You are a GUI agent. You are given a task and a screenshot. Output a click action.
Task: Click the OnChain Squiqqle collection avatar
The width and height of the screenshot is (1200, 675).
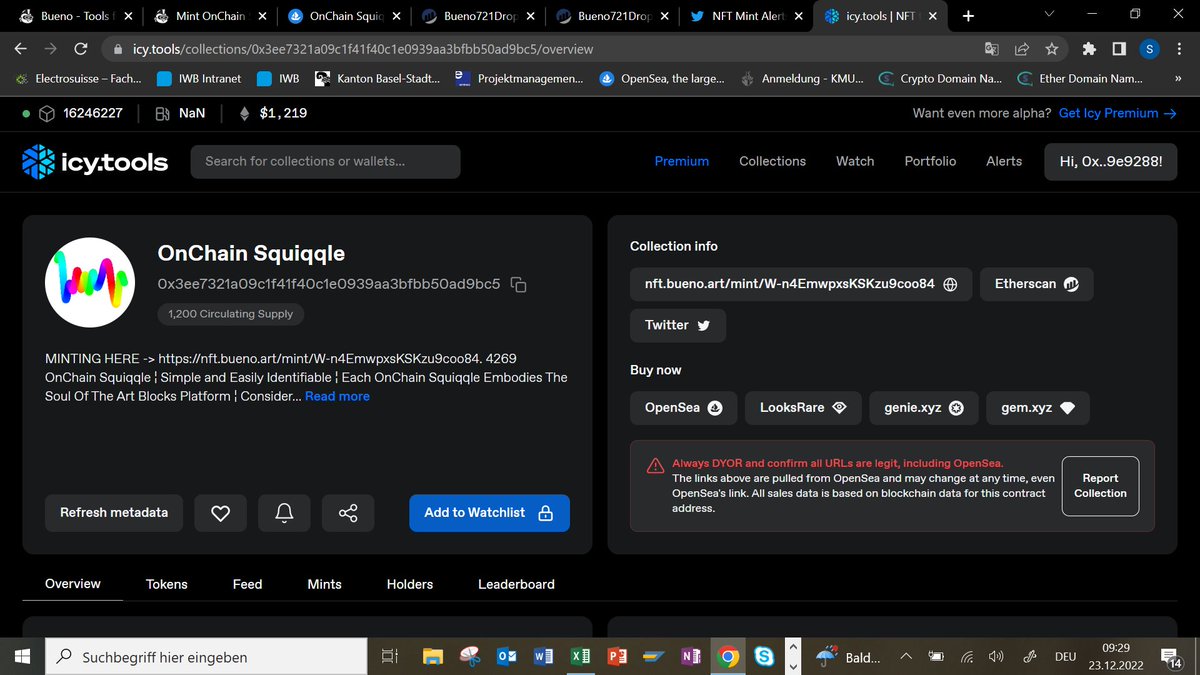click(91, 282)
